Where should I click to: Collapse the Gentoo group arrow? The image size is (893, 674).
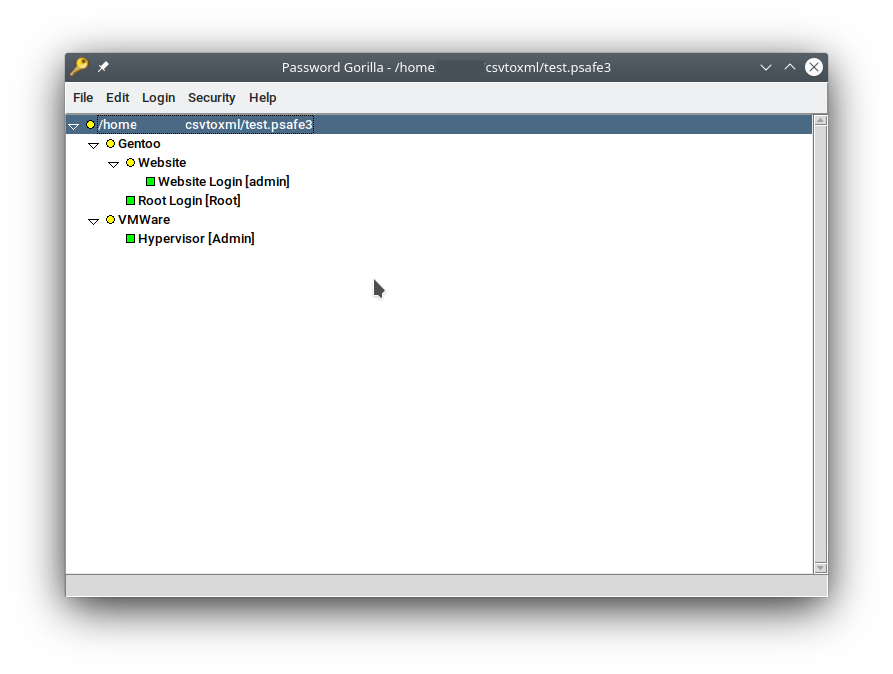click(93, 145)
